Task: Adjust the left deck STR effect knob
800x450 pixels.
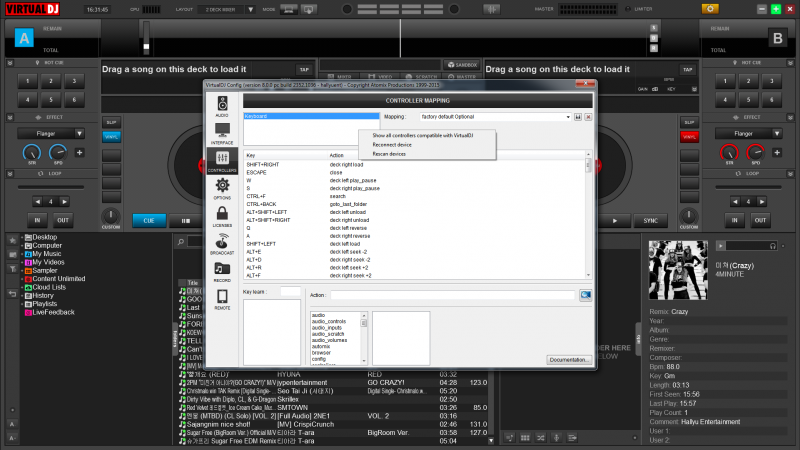Action: pyautogui.click(x=32, y=153)
